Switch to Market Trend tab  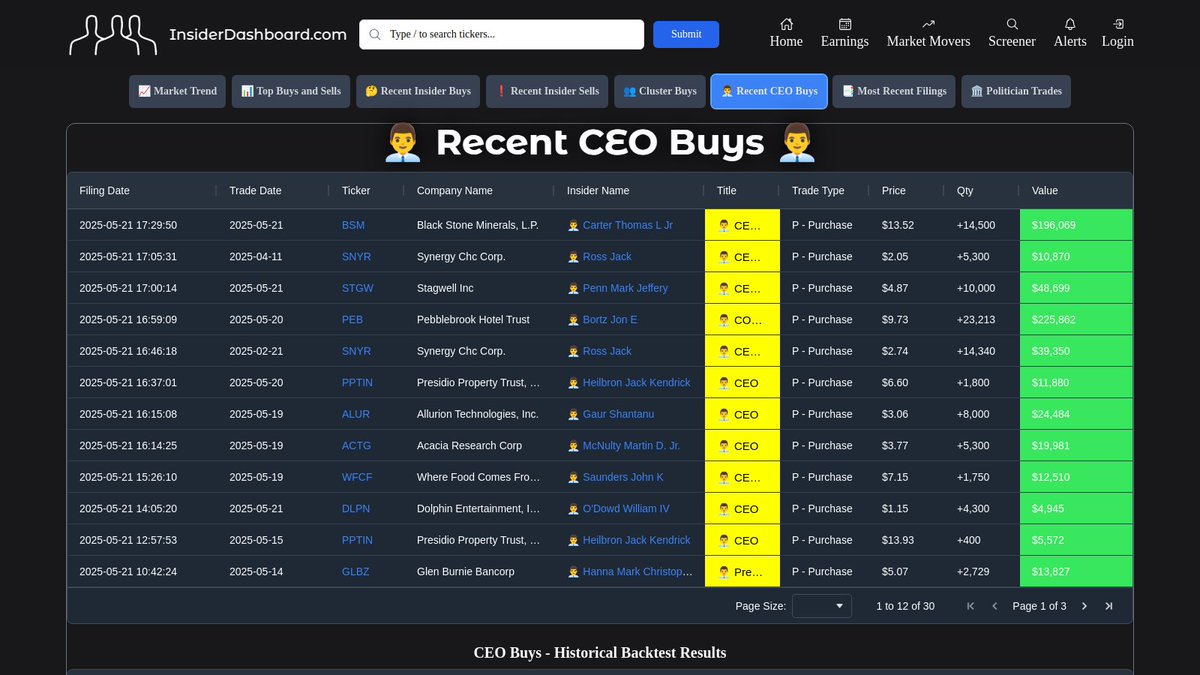(x=178, y=91)
